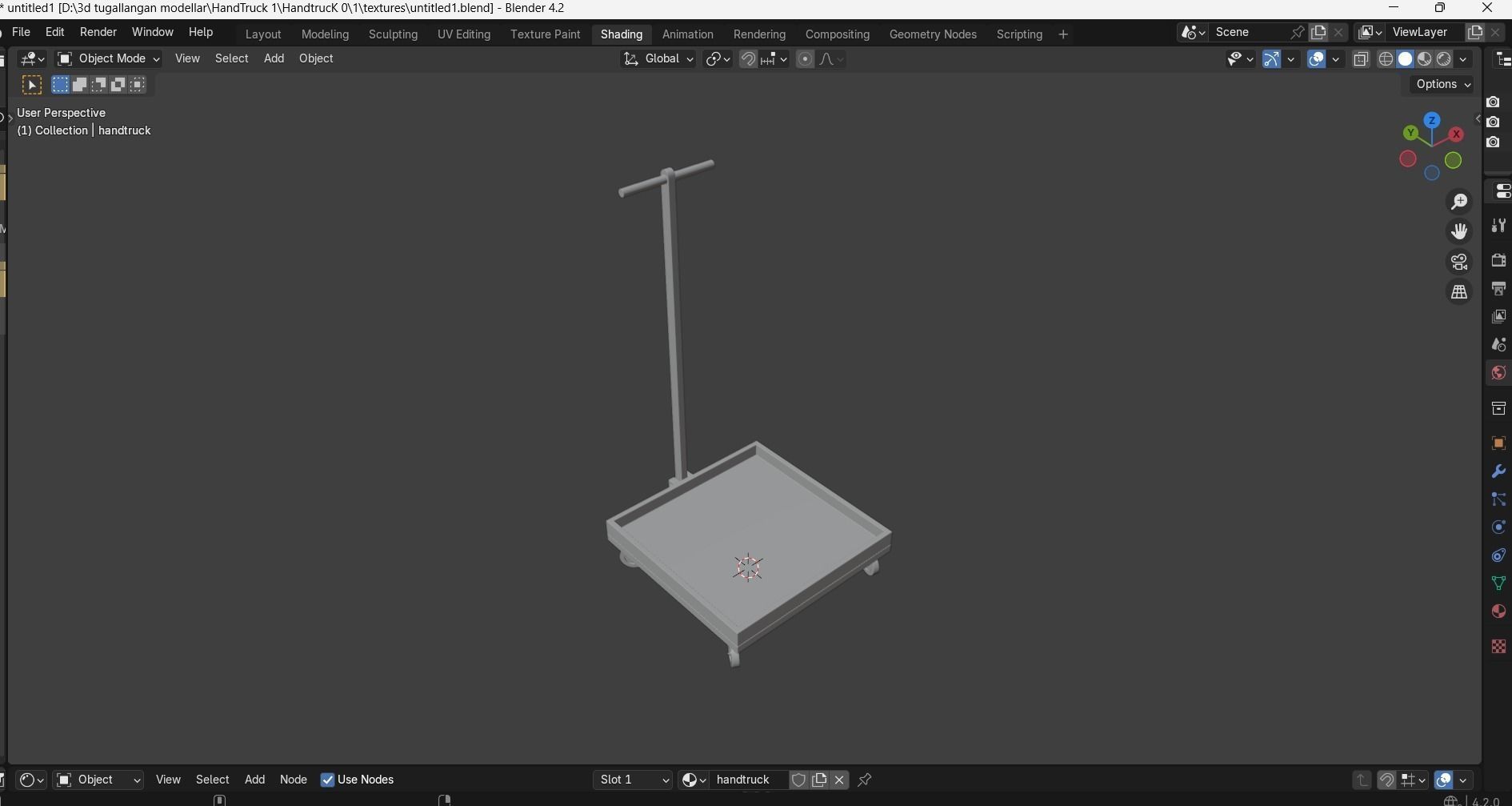The height and width of the screenshot is (806, 1512).
Task: Open the pivot point dropdown
Action: tap(718, 59)
